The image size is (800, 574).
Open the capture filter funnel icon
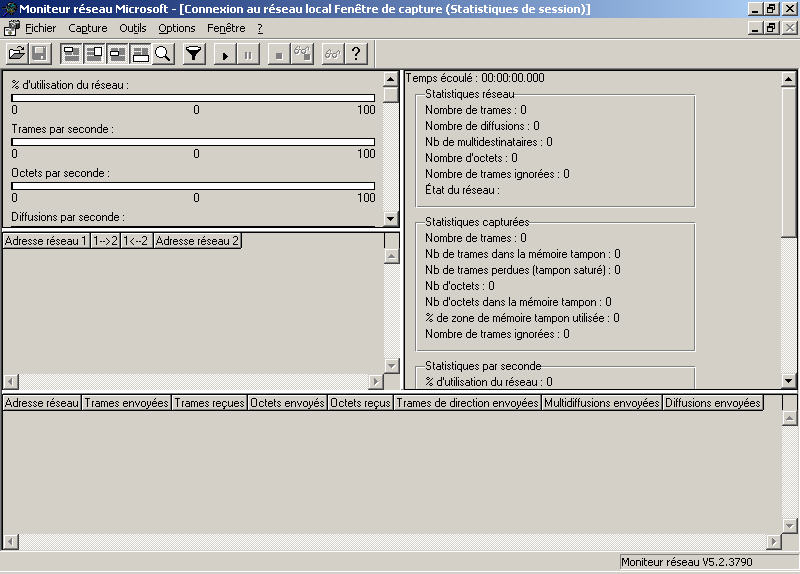194,54
